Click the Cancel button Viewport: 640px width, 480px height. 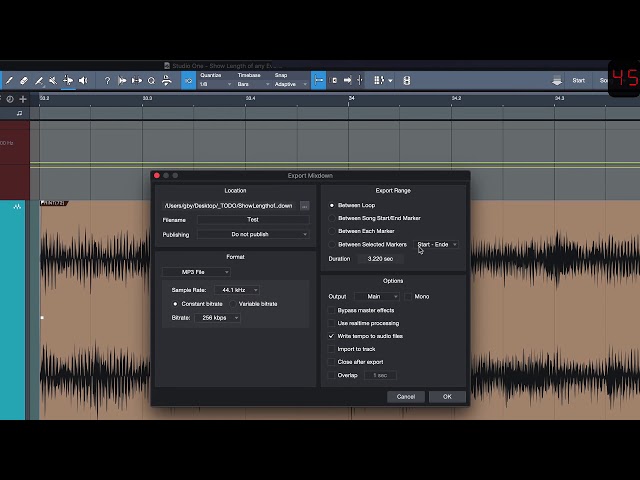[406, 397]
